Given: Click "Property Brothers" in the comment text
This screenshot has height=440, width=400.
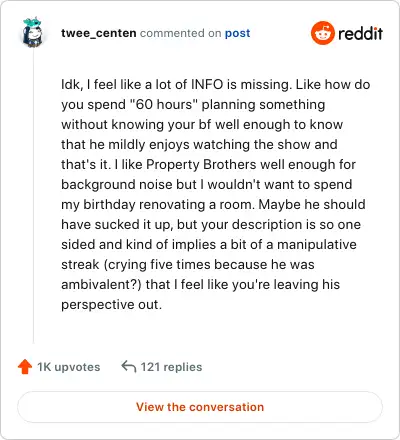Looking at the screenshot, I should tap(201, 164).
